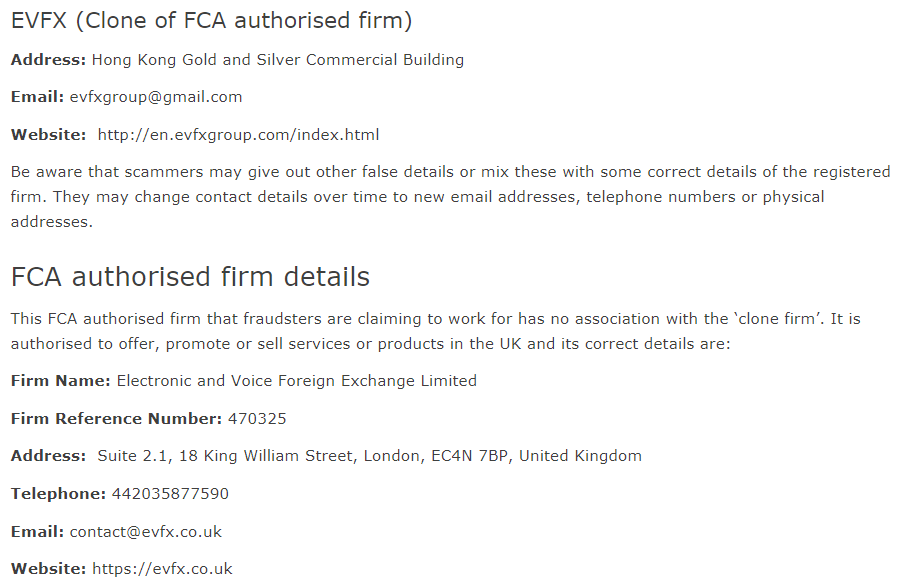Click the bold Website label near evfxgroup

pyautogui.click(x=49, y=135)
